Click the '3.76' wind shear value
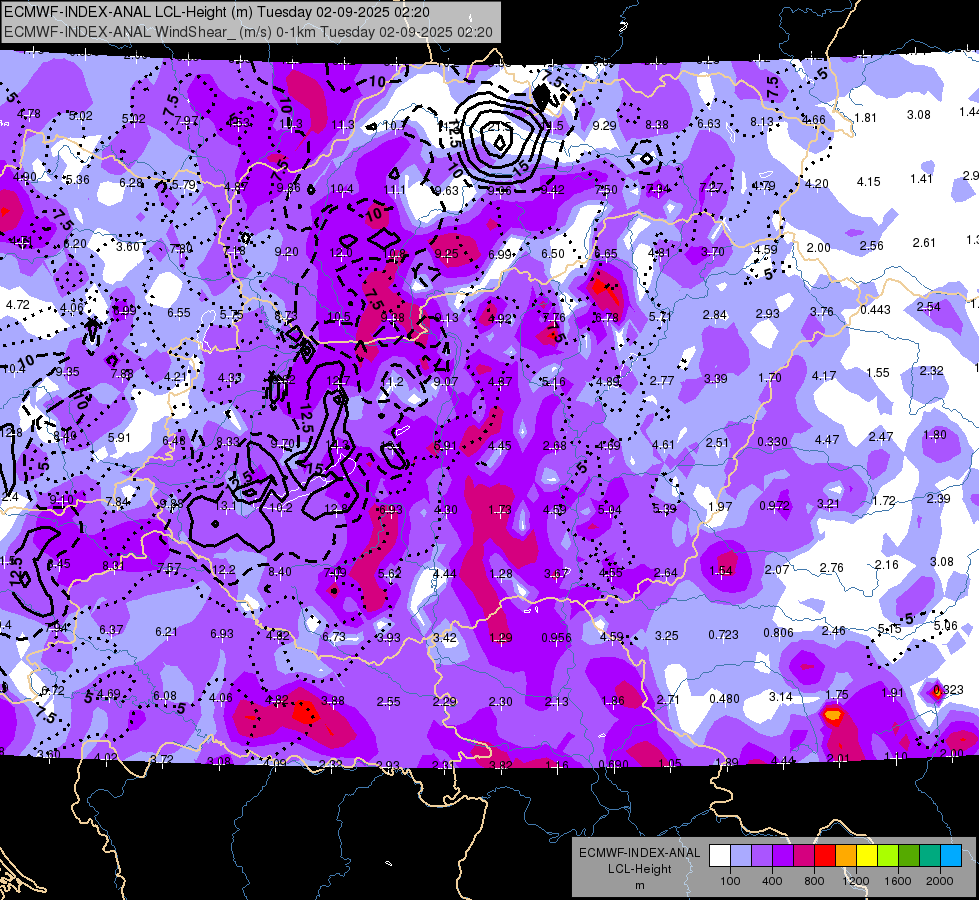The width and height of the screenshot is (979, 900). pyautogui.click(x=822, y=312)
